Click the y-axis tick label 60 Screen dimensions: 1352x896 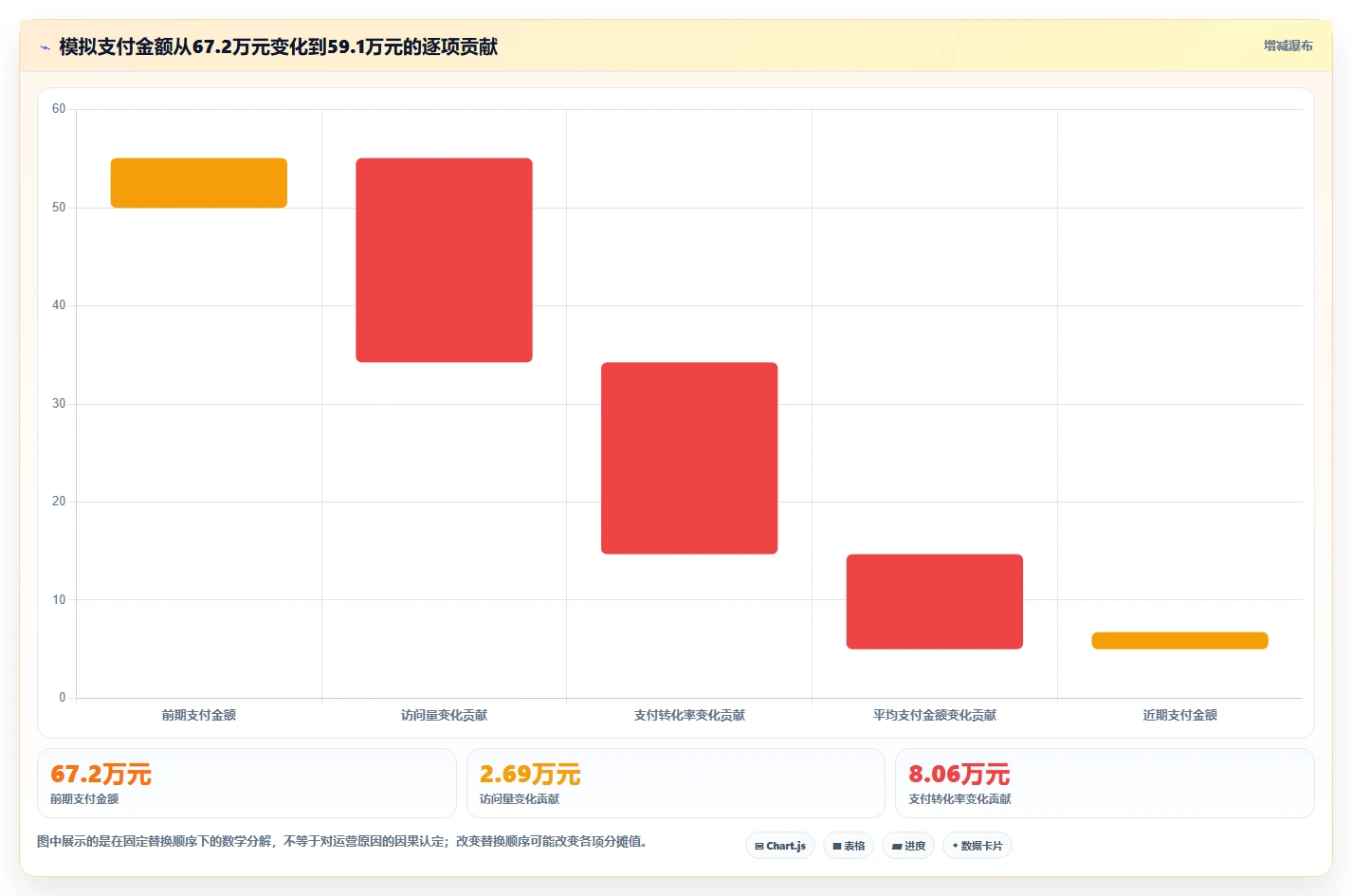[59, 109]
